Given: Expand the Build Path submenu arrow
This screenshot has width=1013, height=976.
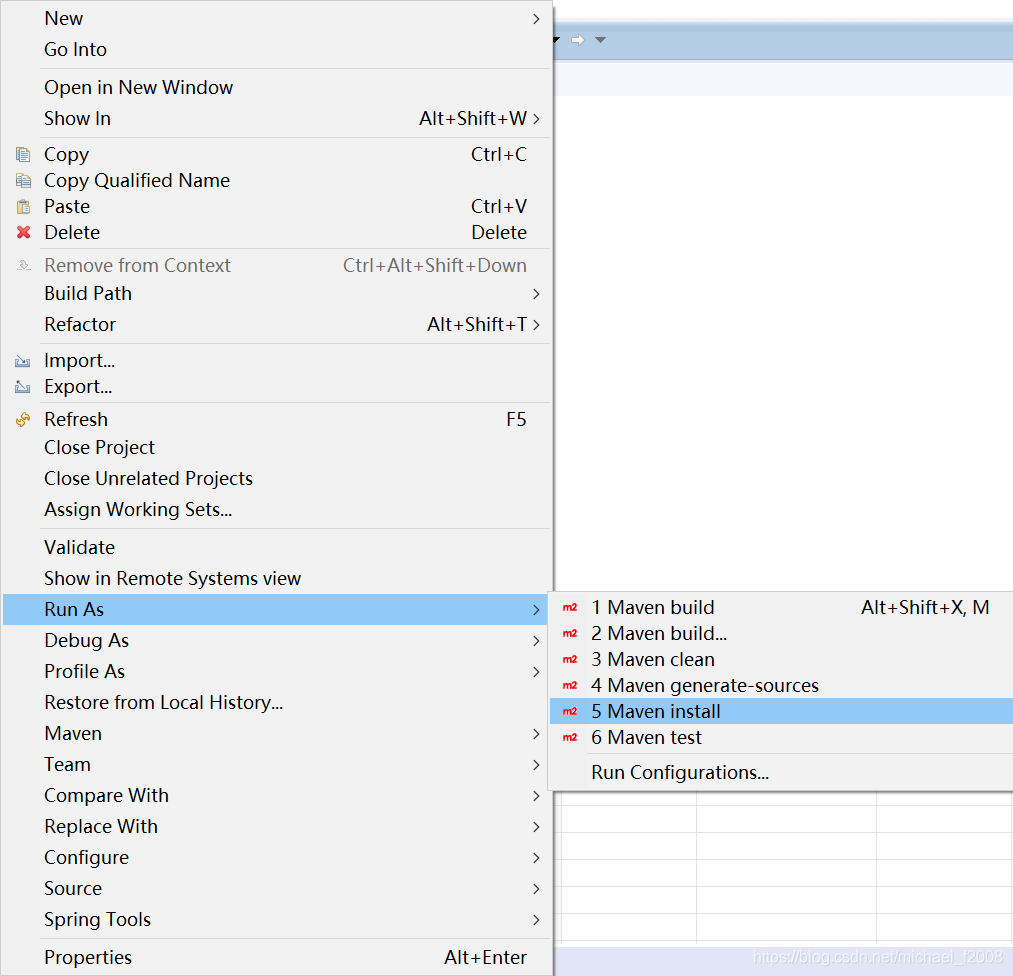Looking at the screenshot, I should 536,294.
